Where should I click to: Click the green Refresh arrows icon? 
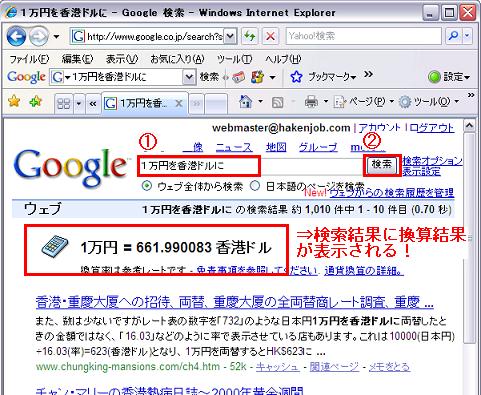click(249, 36)
